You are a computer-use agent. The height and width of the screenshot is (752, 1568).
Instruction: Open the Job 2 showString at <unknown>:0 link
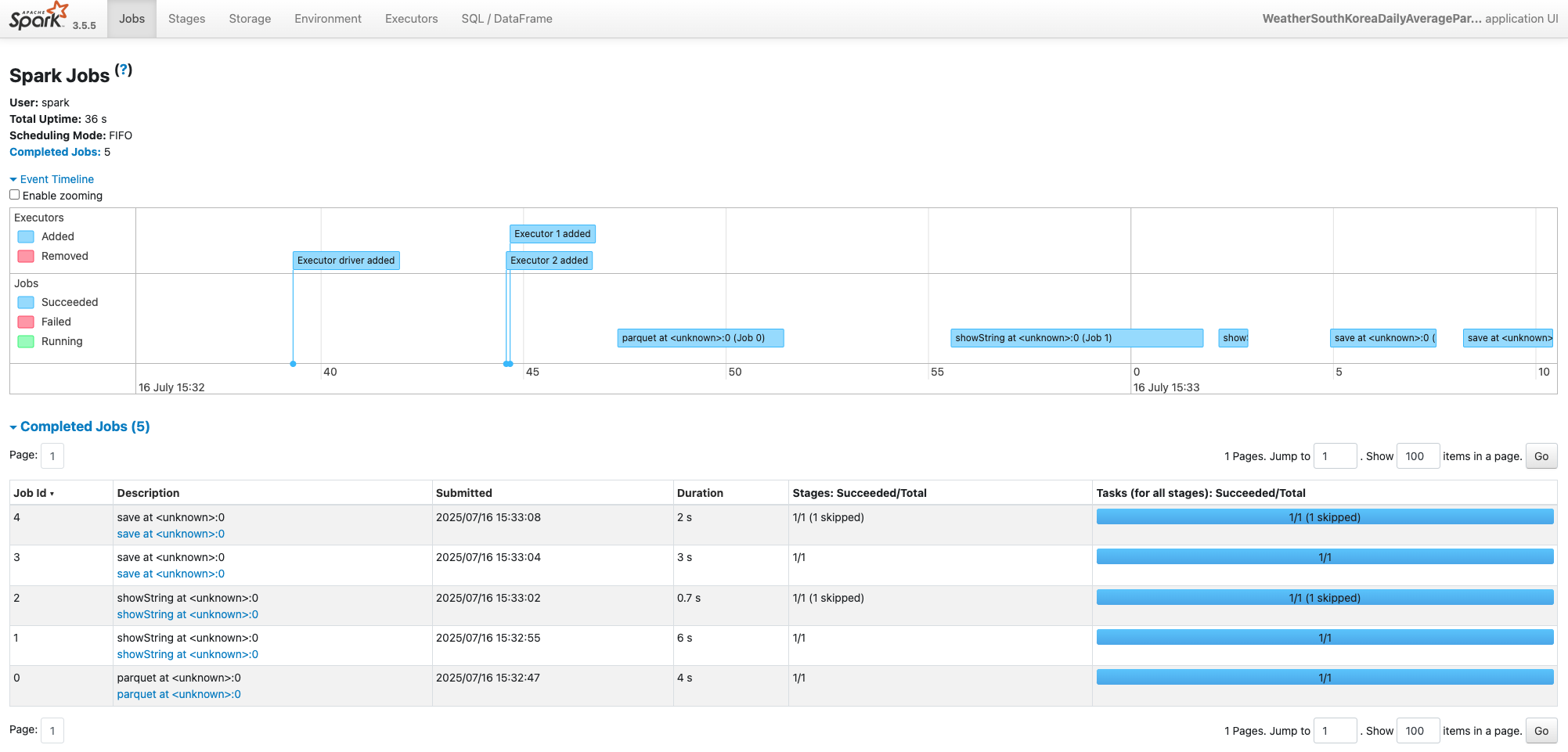point(188,614)
